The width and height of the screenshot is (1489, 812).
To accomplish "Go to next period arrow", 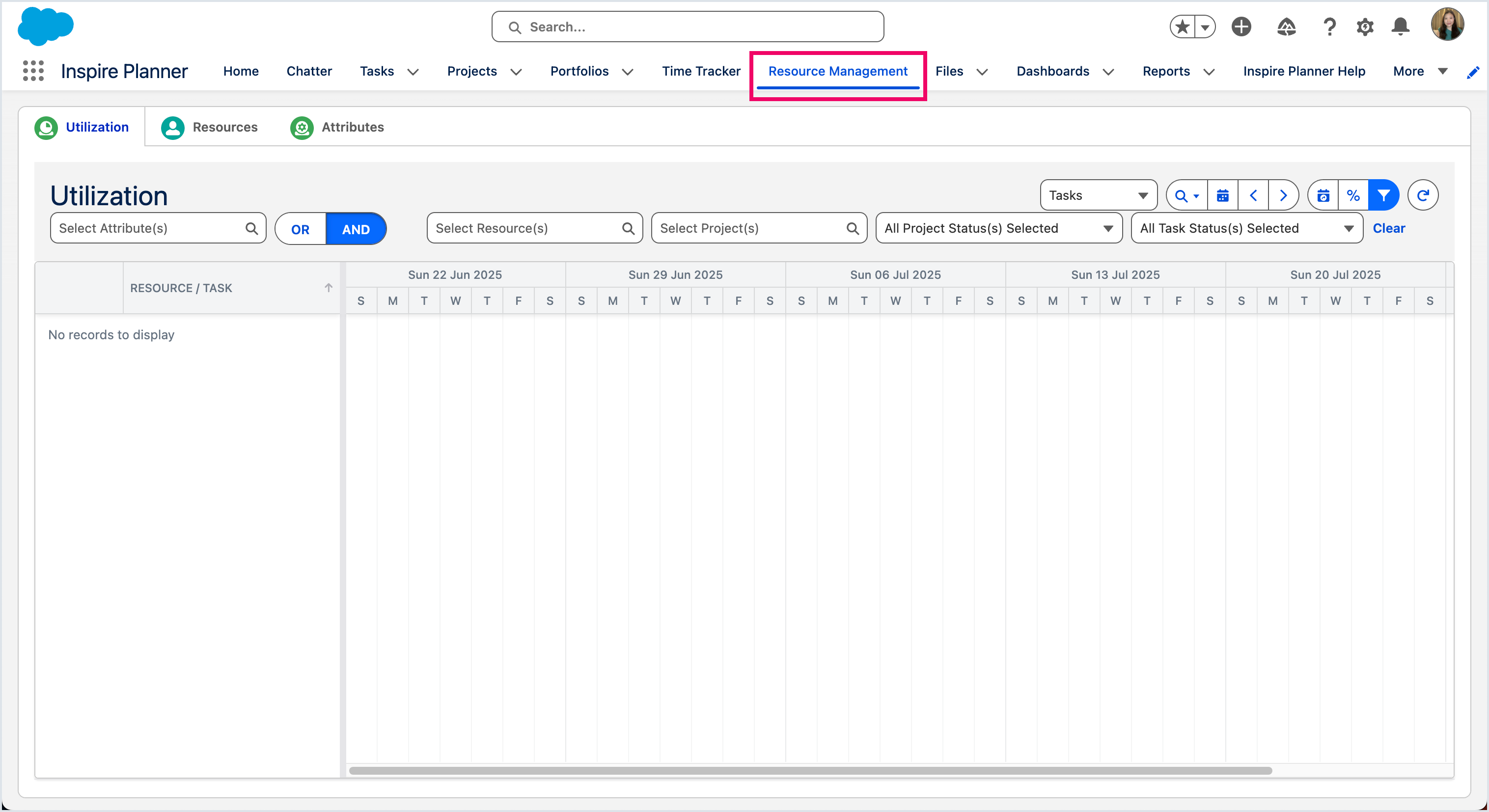I will pyautogui.click(x=1283, y=195).
